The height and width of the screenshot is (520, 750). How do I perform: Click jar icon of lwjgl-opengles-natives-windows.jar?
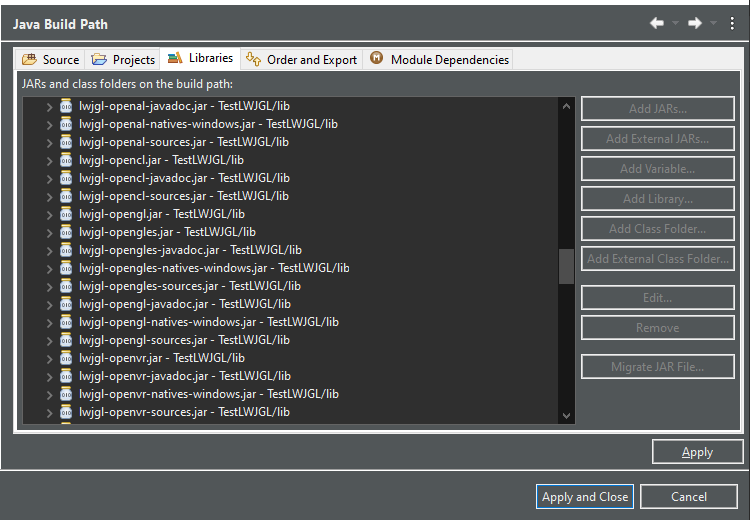click(x=66, y=268)
